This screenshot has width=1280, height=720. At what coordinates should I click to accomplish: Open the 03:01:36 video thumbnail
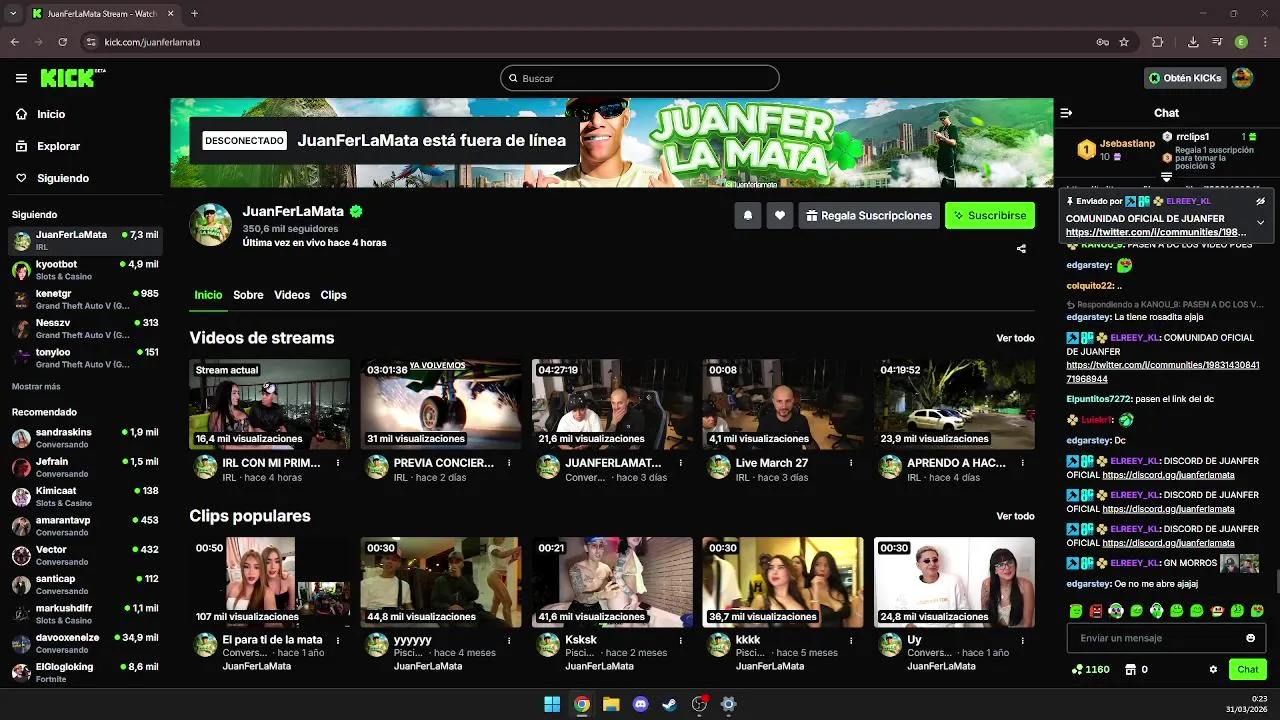click(x=441, y=404)
